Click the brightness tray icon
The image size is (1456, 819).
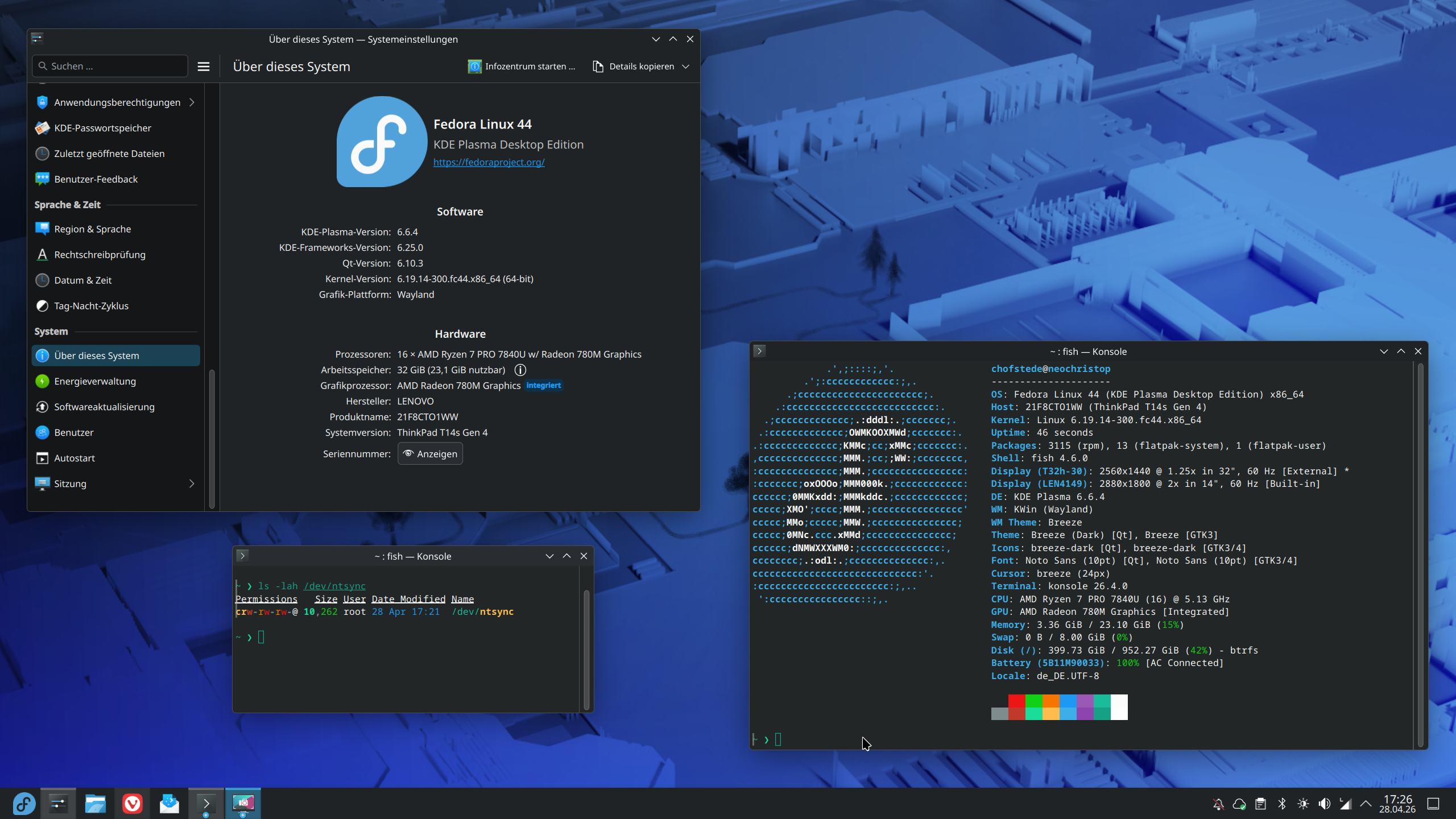point(1303,804)
